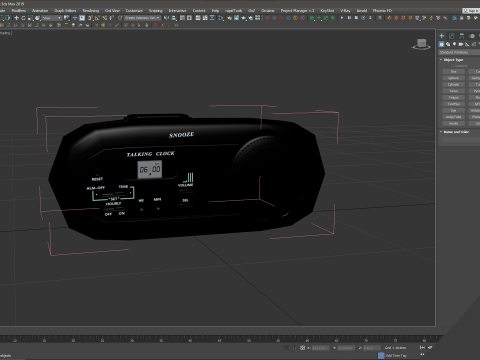The image size is (480, 360).
Task: Open the Customize menu
Action: [134, 11]
